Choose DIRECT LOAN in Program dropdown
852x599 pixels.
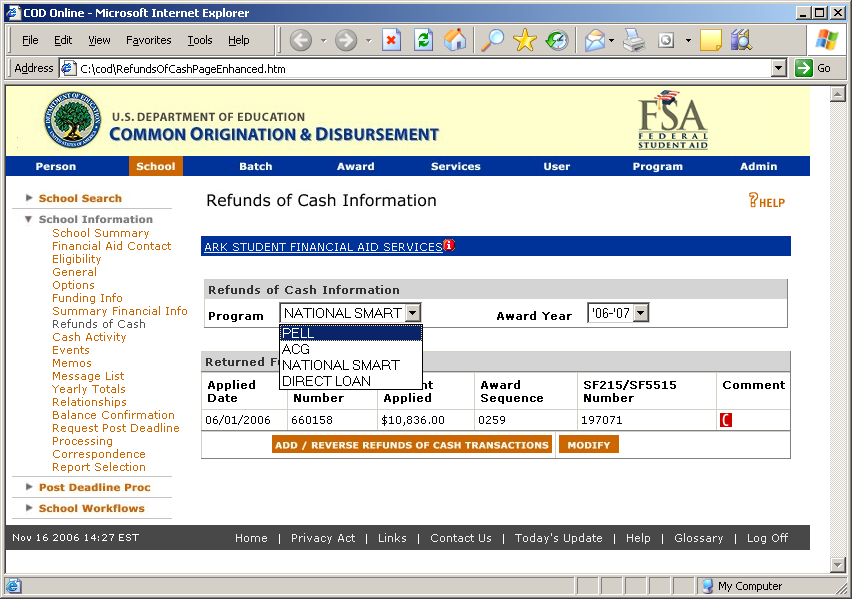click(350, 381)
